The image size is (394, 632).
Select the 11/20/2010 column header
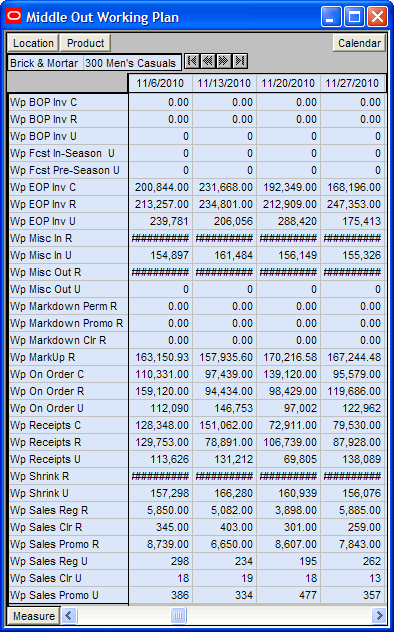(288, 83)
